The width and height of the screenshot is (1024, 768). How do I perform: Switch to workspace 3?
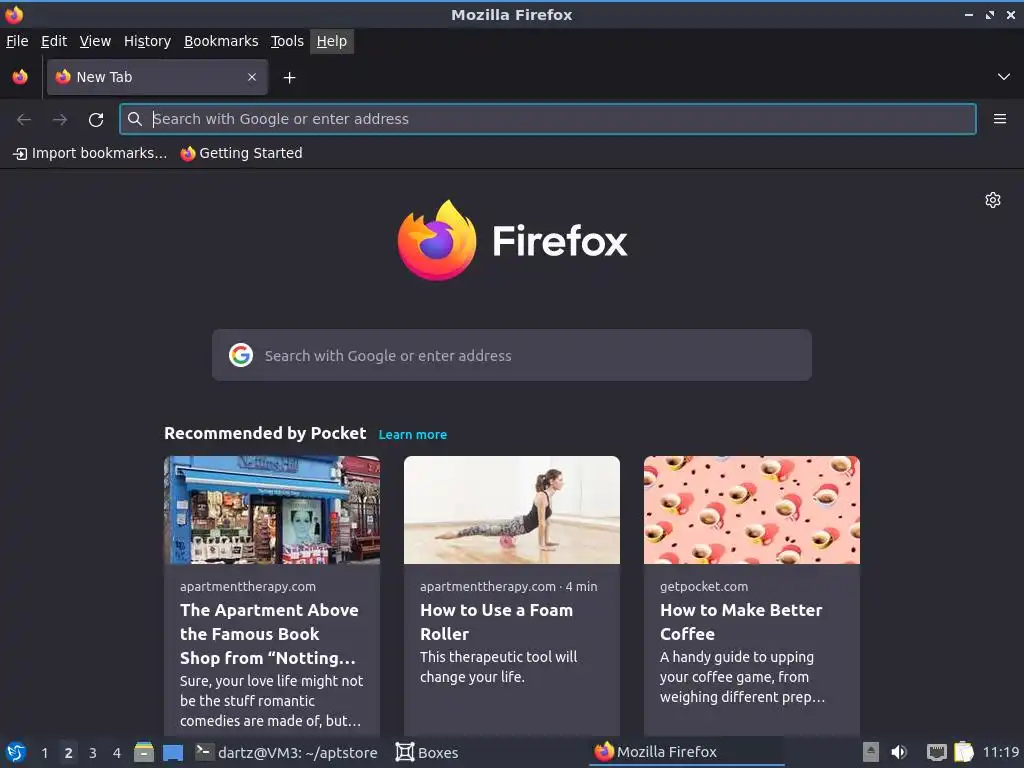pyautogui.click(x=93, y=753)
